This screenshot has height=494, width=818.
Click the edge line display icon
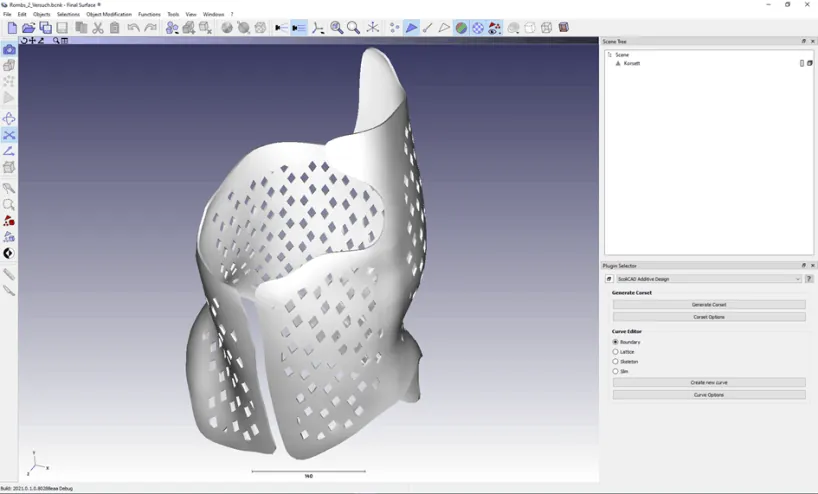428,28
